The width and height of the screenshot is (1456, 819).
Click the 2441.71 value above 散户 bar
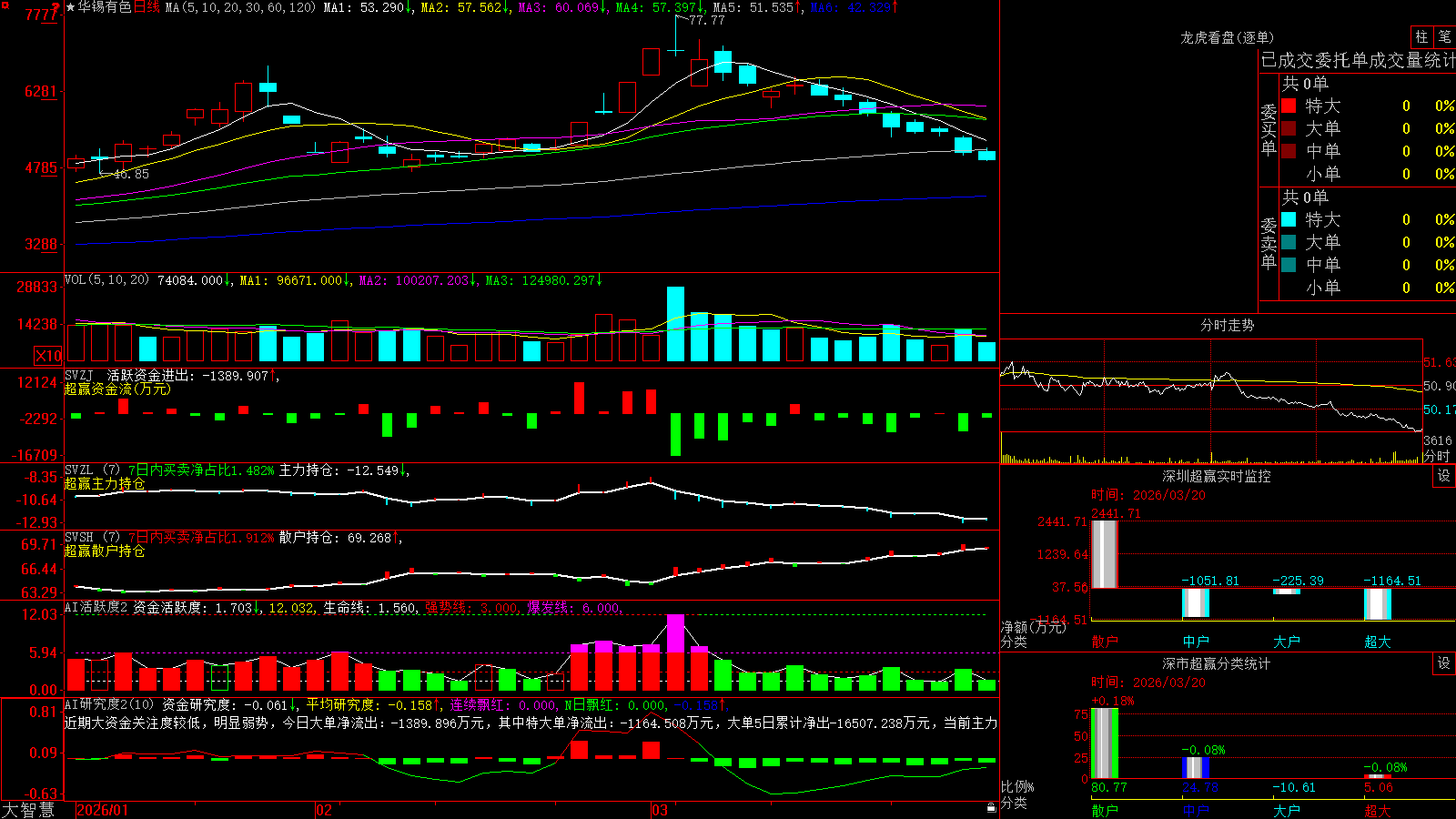pos(1116,513)
